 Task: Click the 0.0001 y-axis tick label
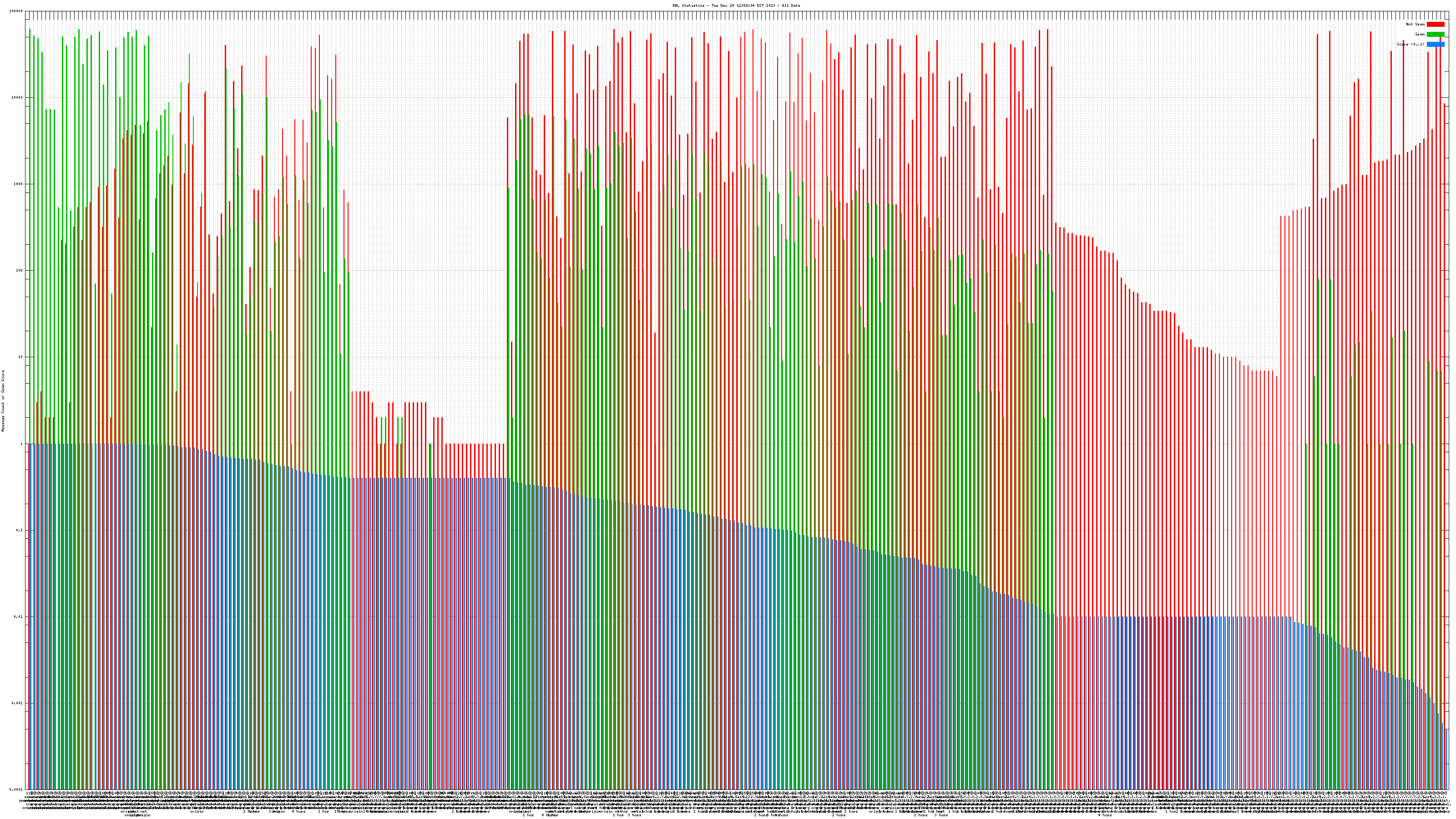16,789
